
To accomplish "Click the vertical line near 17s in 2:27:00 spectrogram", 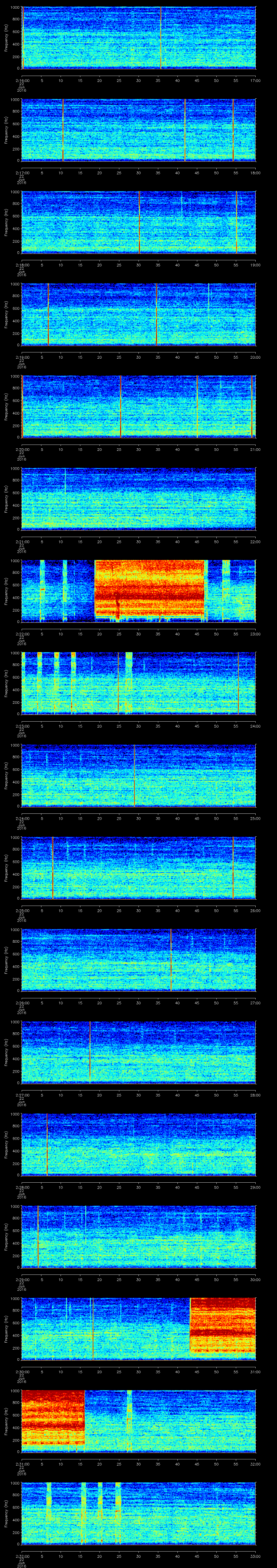I will click(x=90, y=1052).
